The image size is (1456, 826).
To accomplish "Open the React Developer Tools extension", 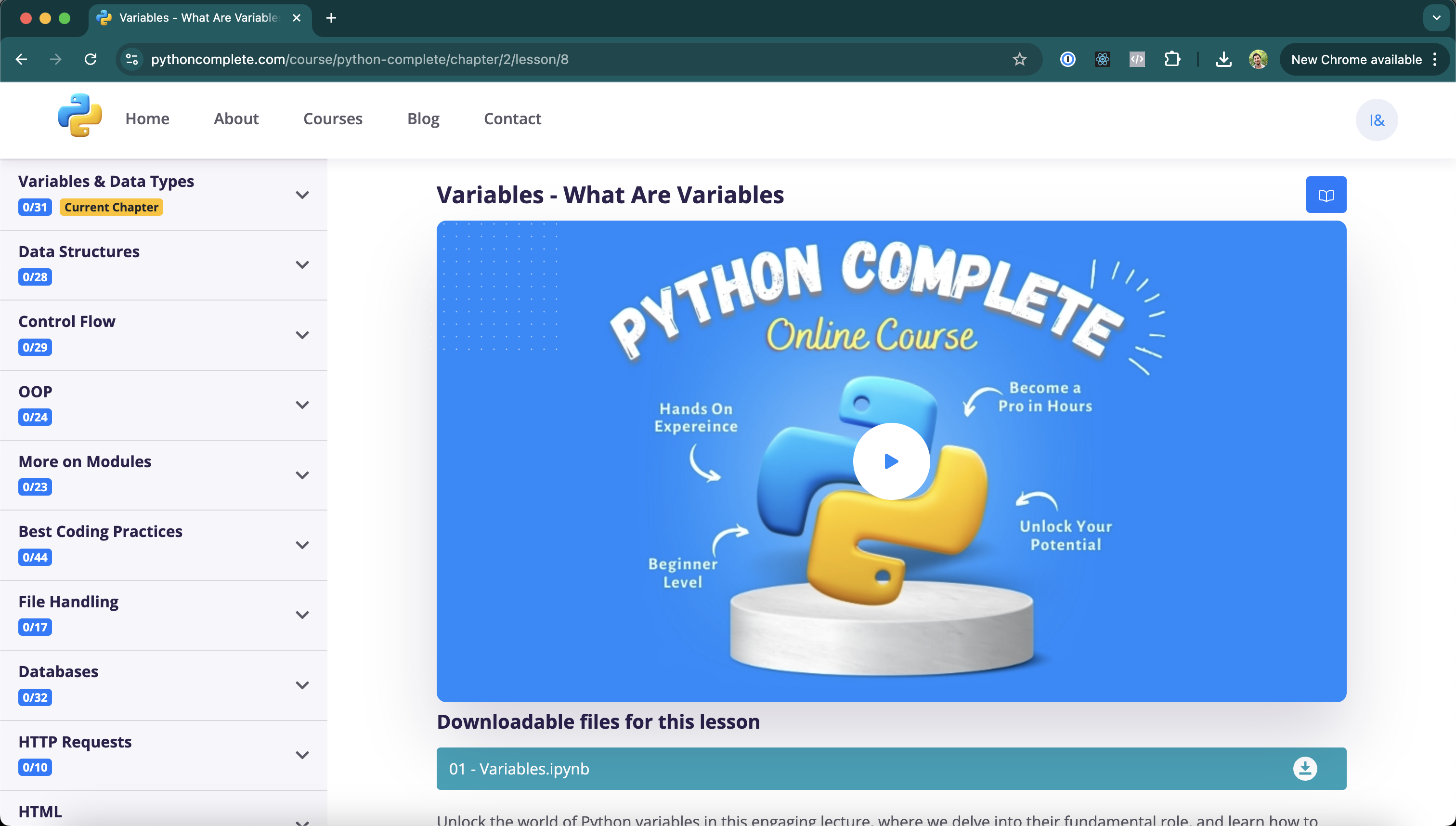I will pyautogui.click(x=1102, y=59).
